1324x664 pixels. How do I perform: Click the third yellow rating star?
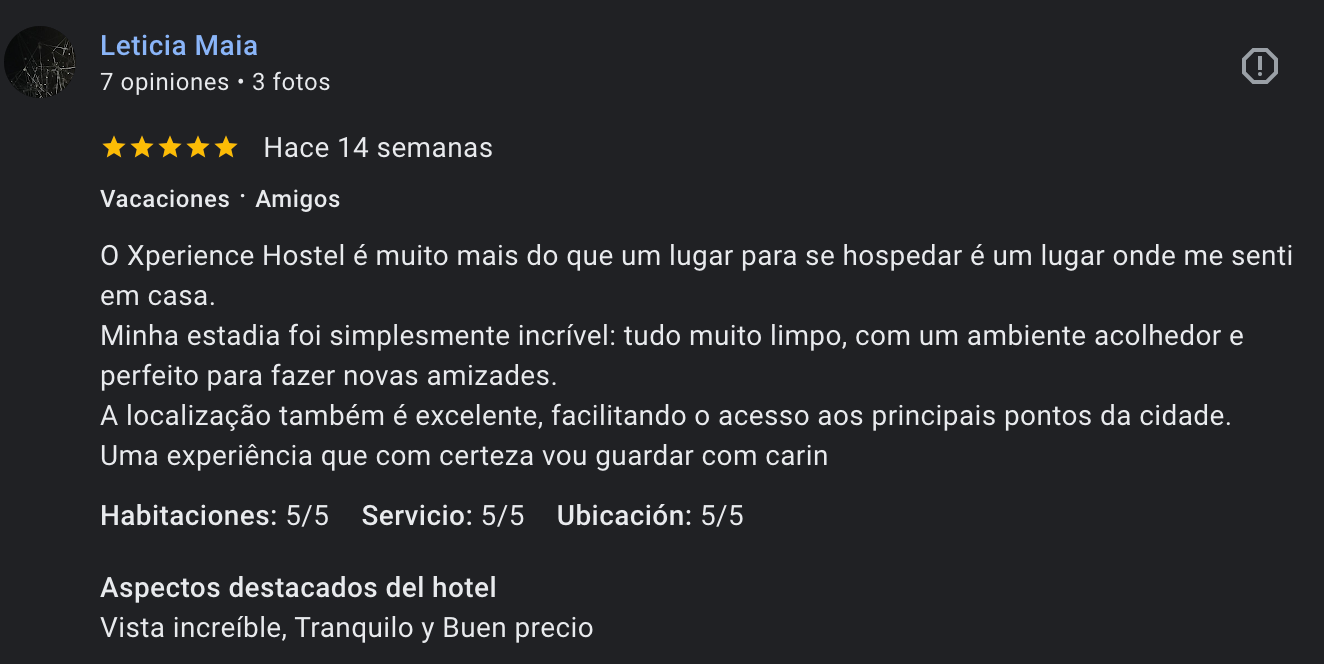pyautogui.click(x=170, y=148)
